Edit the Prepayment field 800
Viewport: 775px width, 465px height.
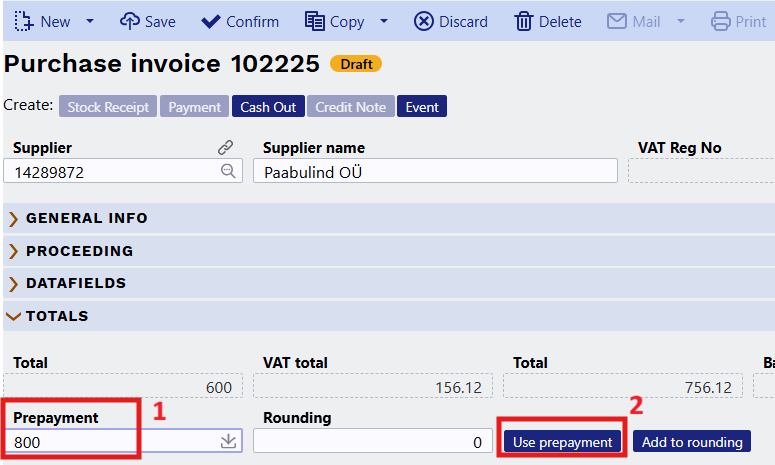(123, 441)
